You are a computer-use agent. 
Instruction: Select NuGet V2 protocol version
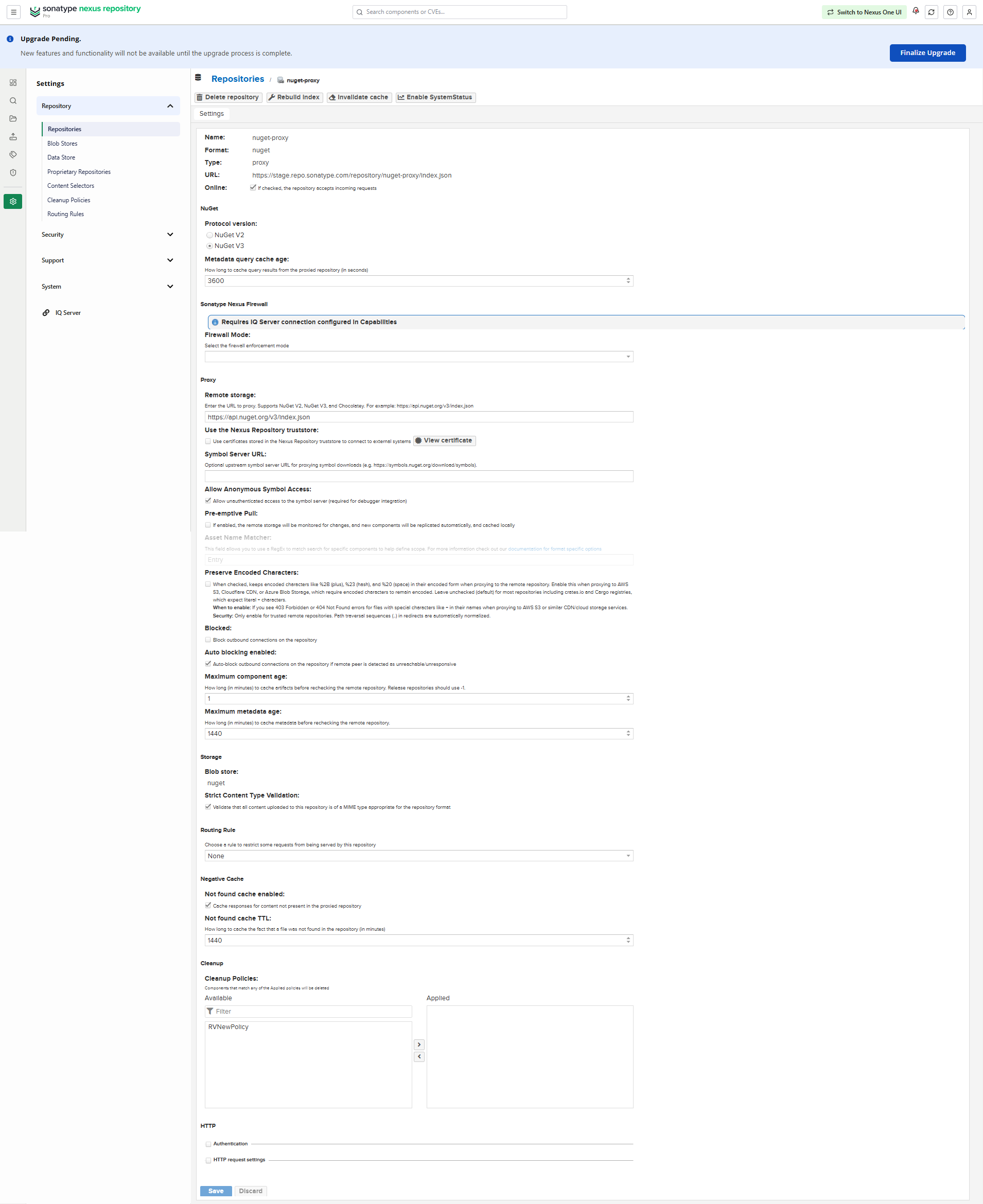click(x=209, y=235)
